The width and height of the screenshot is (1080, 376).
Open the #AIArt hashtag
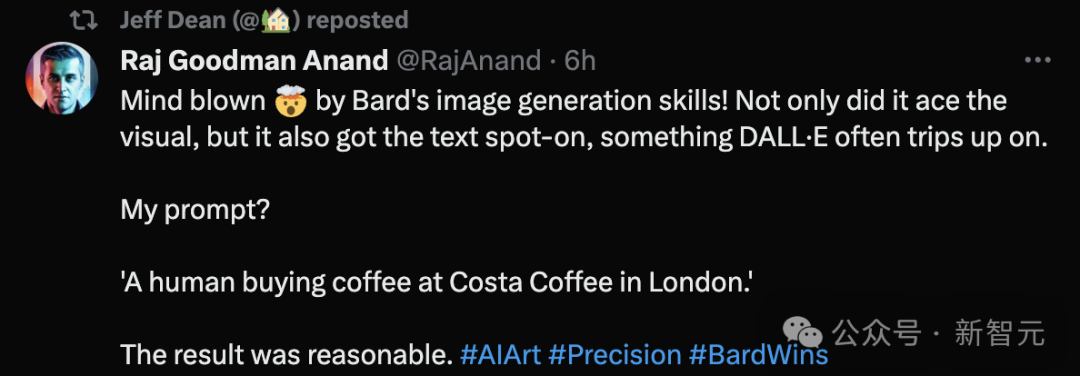pyautogui.click(x=500, y=355)
